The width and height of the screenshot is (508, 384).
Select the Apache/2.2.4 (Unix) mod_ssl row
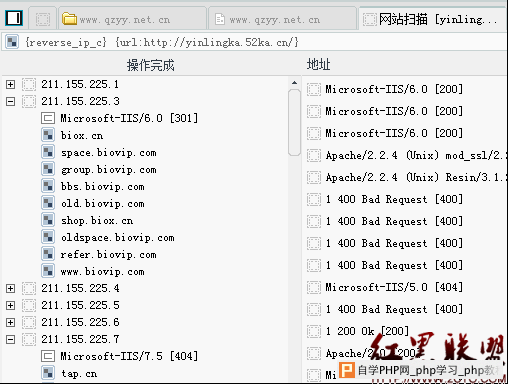click(x=416, y=155)
